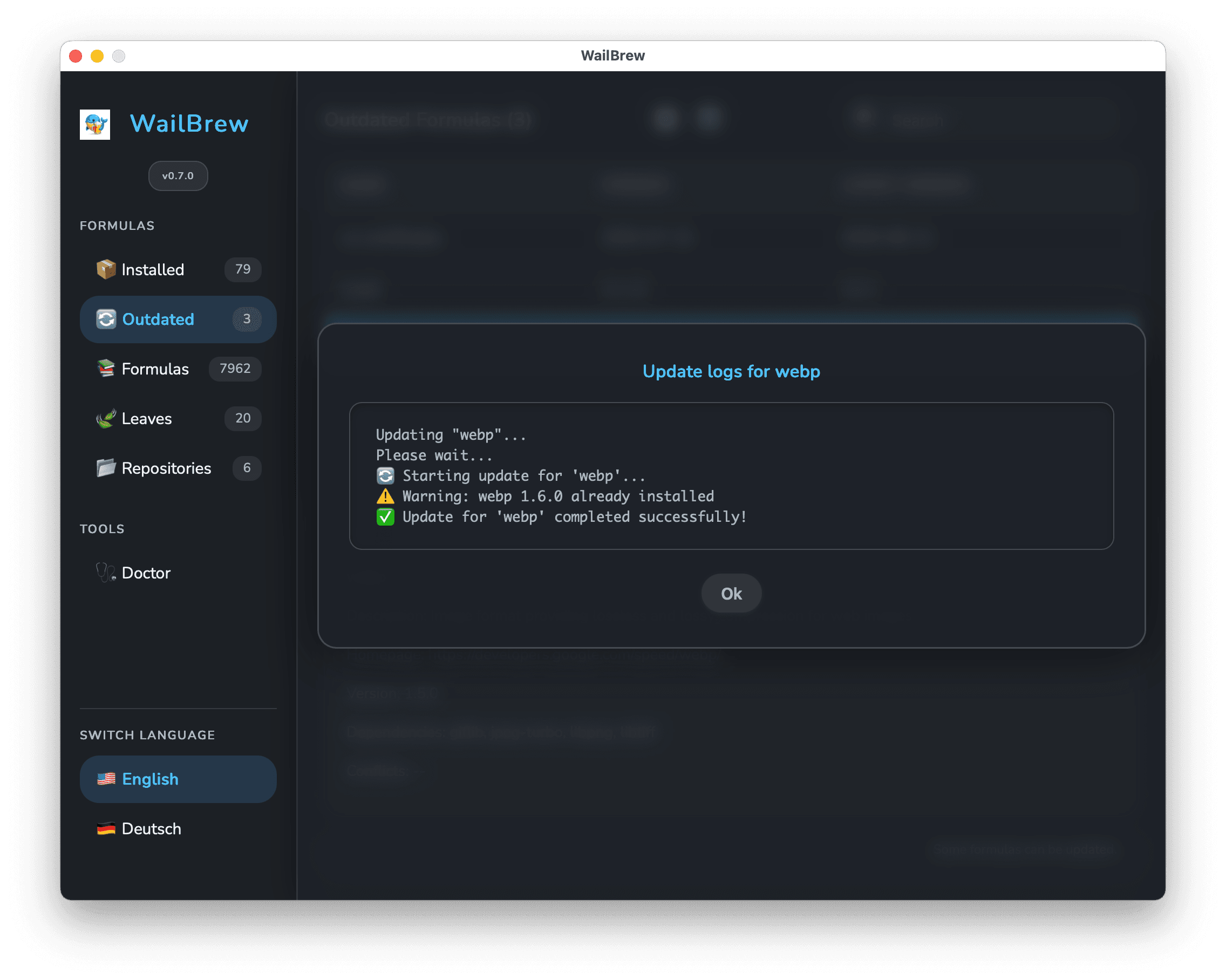Click the WailBrew logo icon
This screenshot has height=980, width=1226.
[95, 124]
